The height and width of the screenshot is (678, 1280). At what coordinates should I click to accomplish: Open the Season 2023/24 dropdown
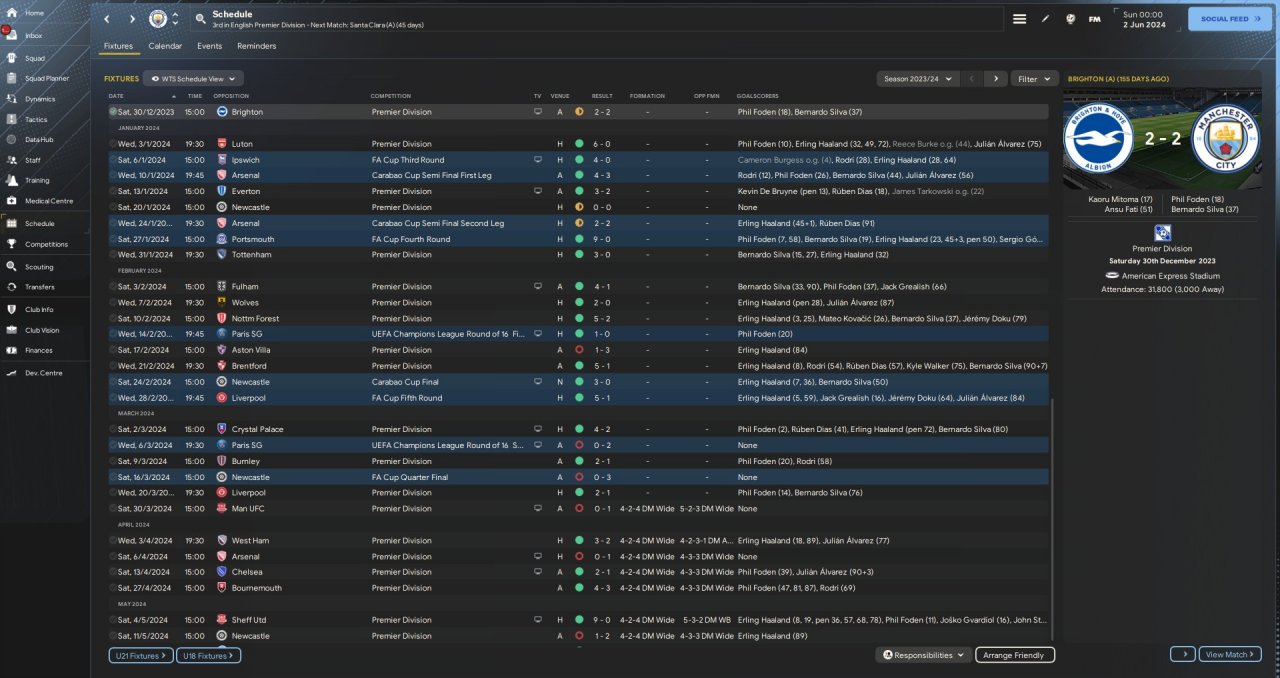point(918,78)
